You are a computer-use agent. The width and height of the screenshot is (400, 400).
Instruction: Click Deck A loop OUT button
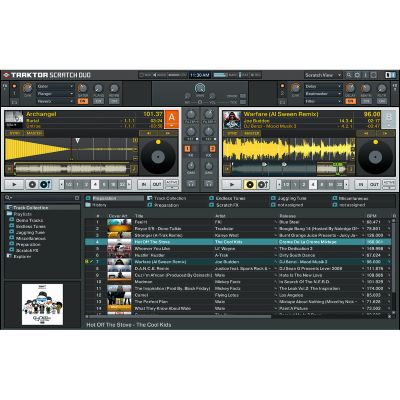pos(157,184)
